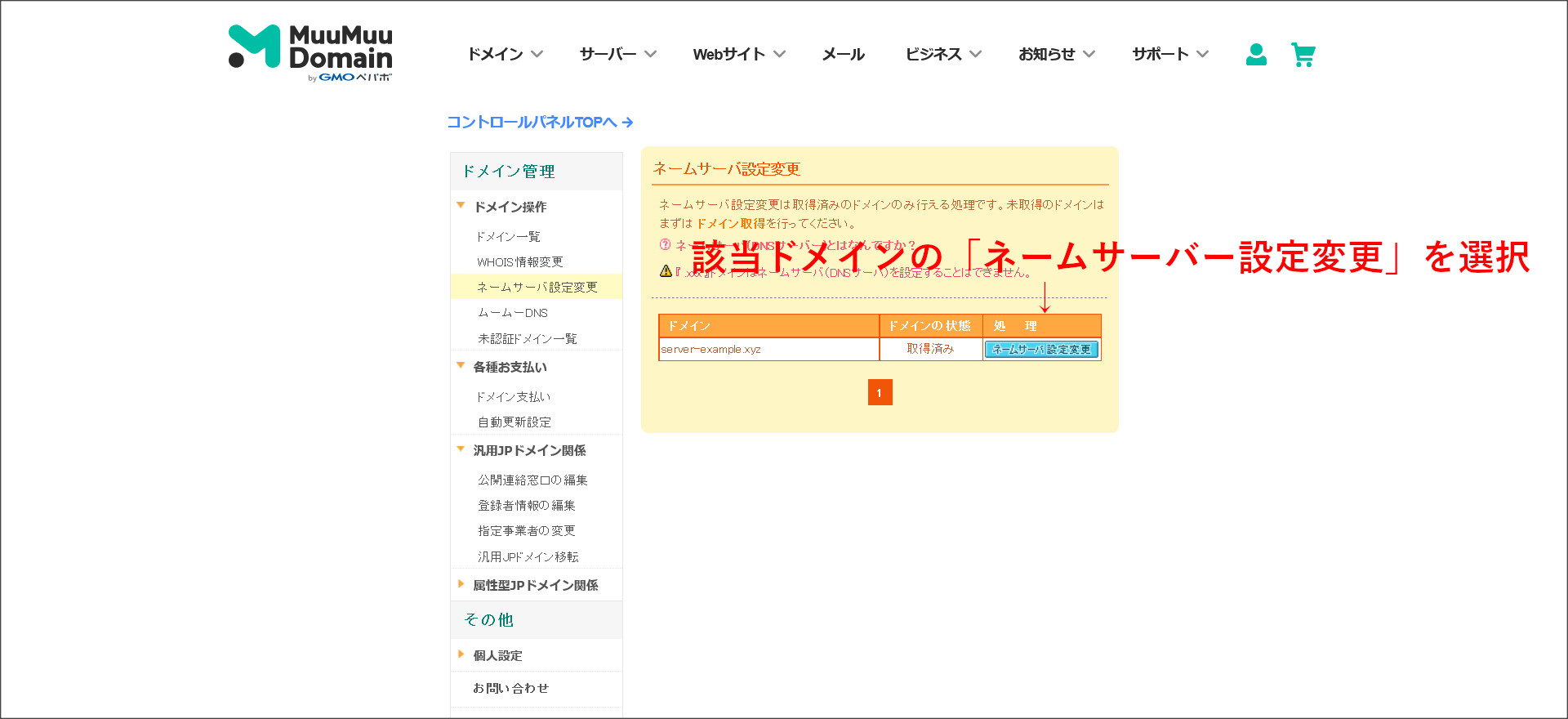Open 自動更新設定 in the sidebar

tap(514, 422)
